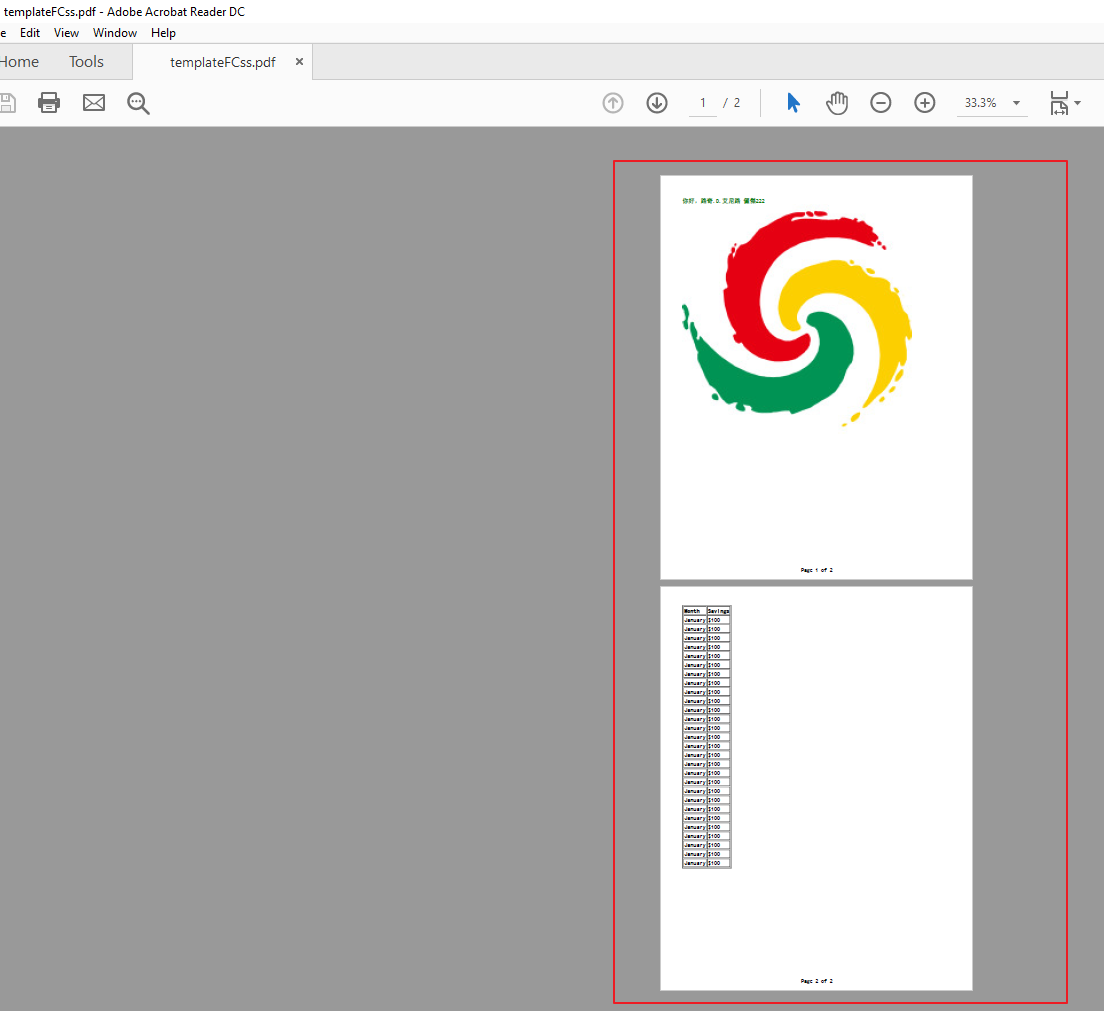Click inside the page number field
Image resolution: width=1104 pixels, height=1011 pixels.
pos(702,102)
